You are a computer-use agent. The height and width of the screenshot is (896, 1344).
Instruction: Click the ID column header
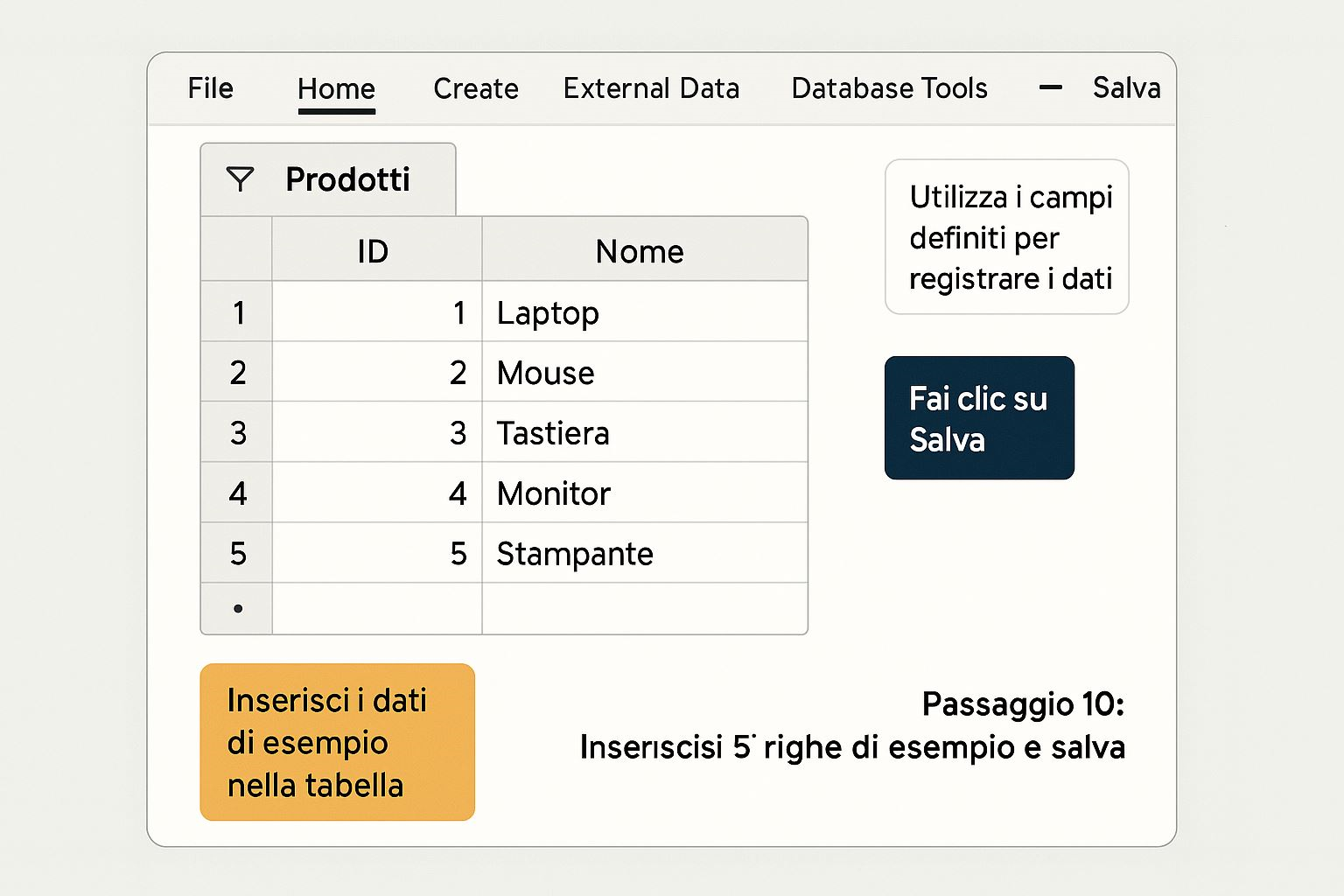[374, 252]
